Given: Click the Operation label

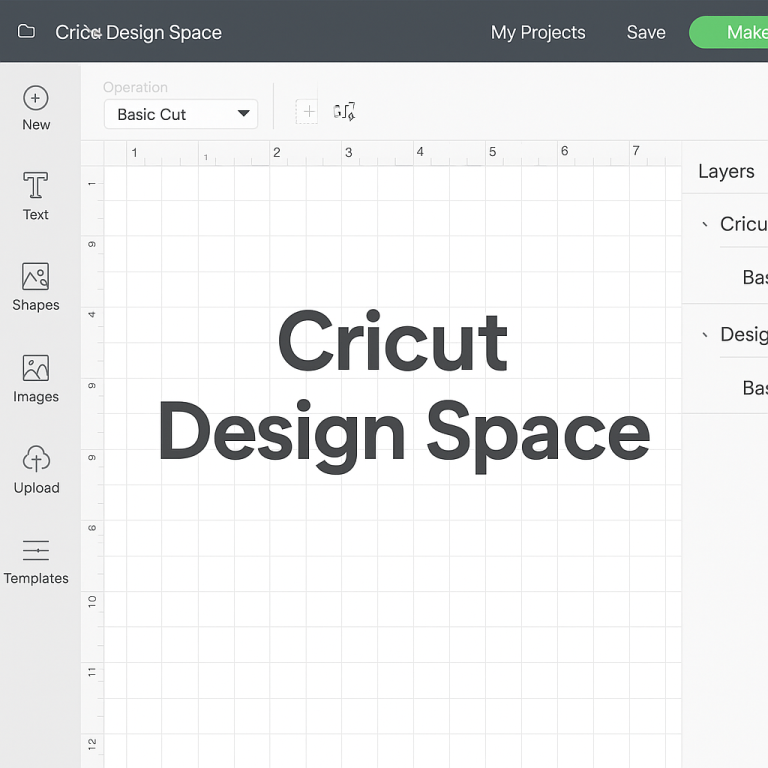Looking at the screenshot, I should click(135, 87).
